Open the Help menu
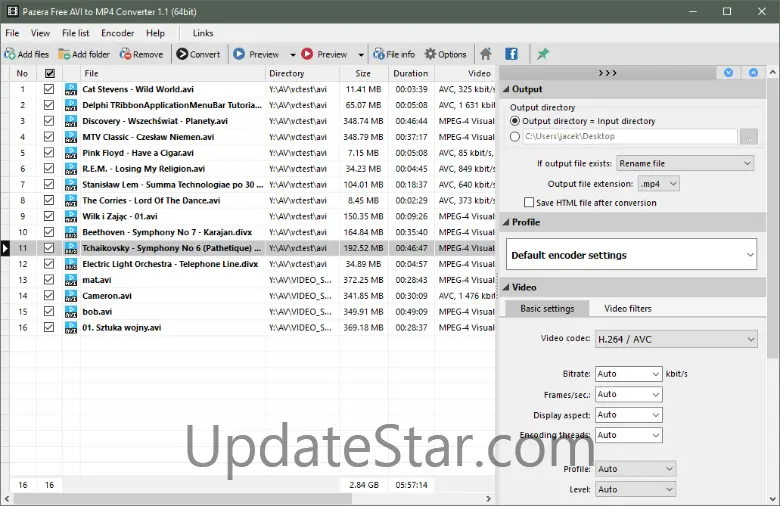 click(155, 33)
